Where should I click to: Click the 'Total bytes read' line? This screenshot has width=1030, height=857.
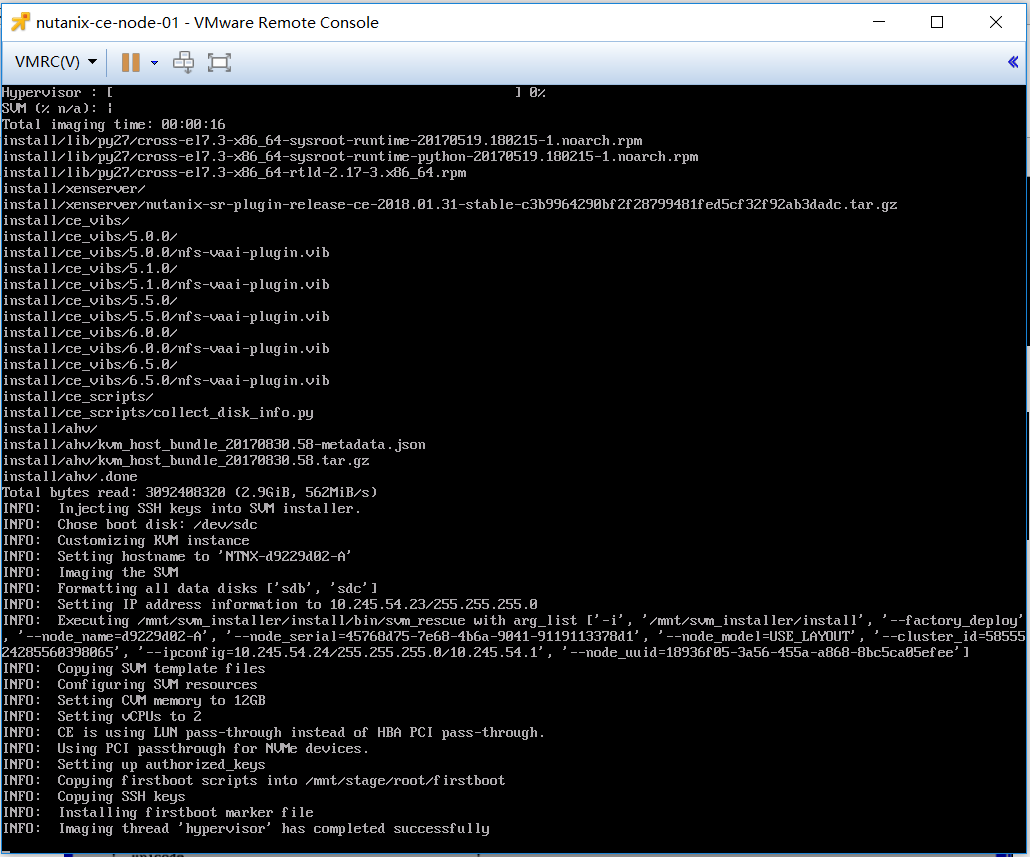point(190,493)
